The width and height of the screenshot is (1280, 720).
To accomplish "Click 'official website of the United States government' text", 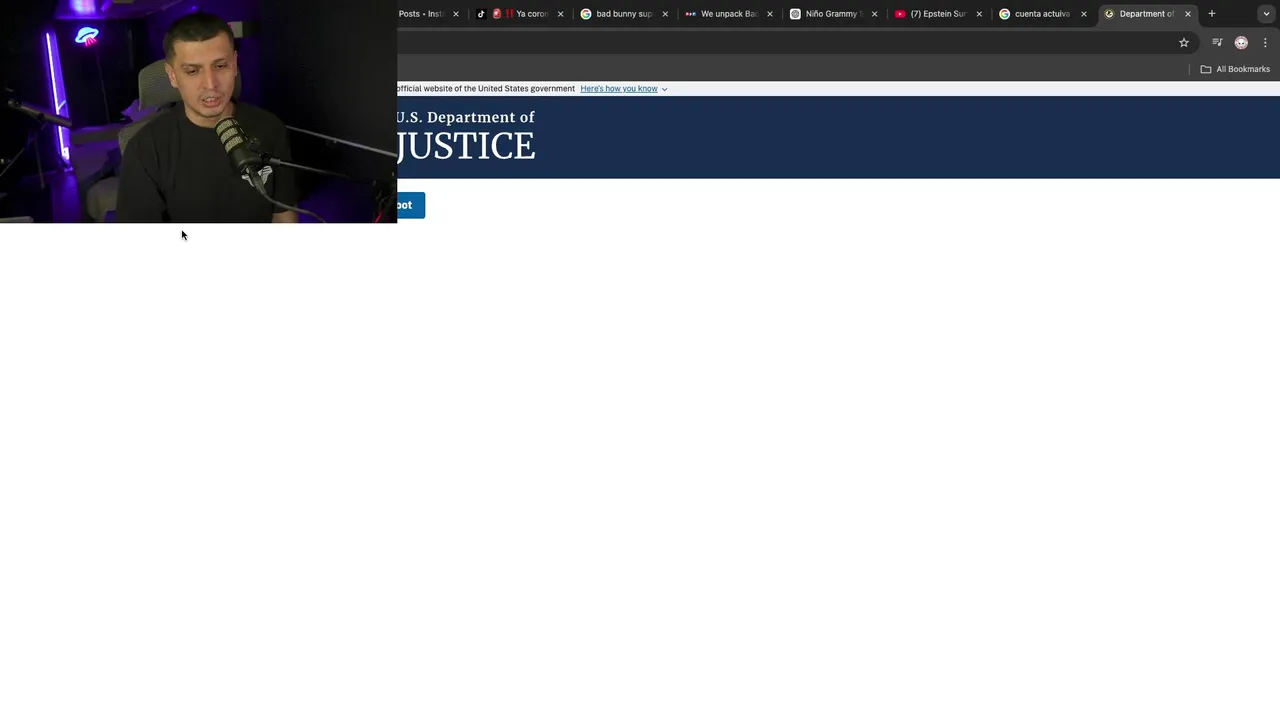I will [486, 89].
